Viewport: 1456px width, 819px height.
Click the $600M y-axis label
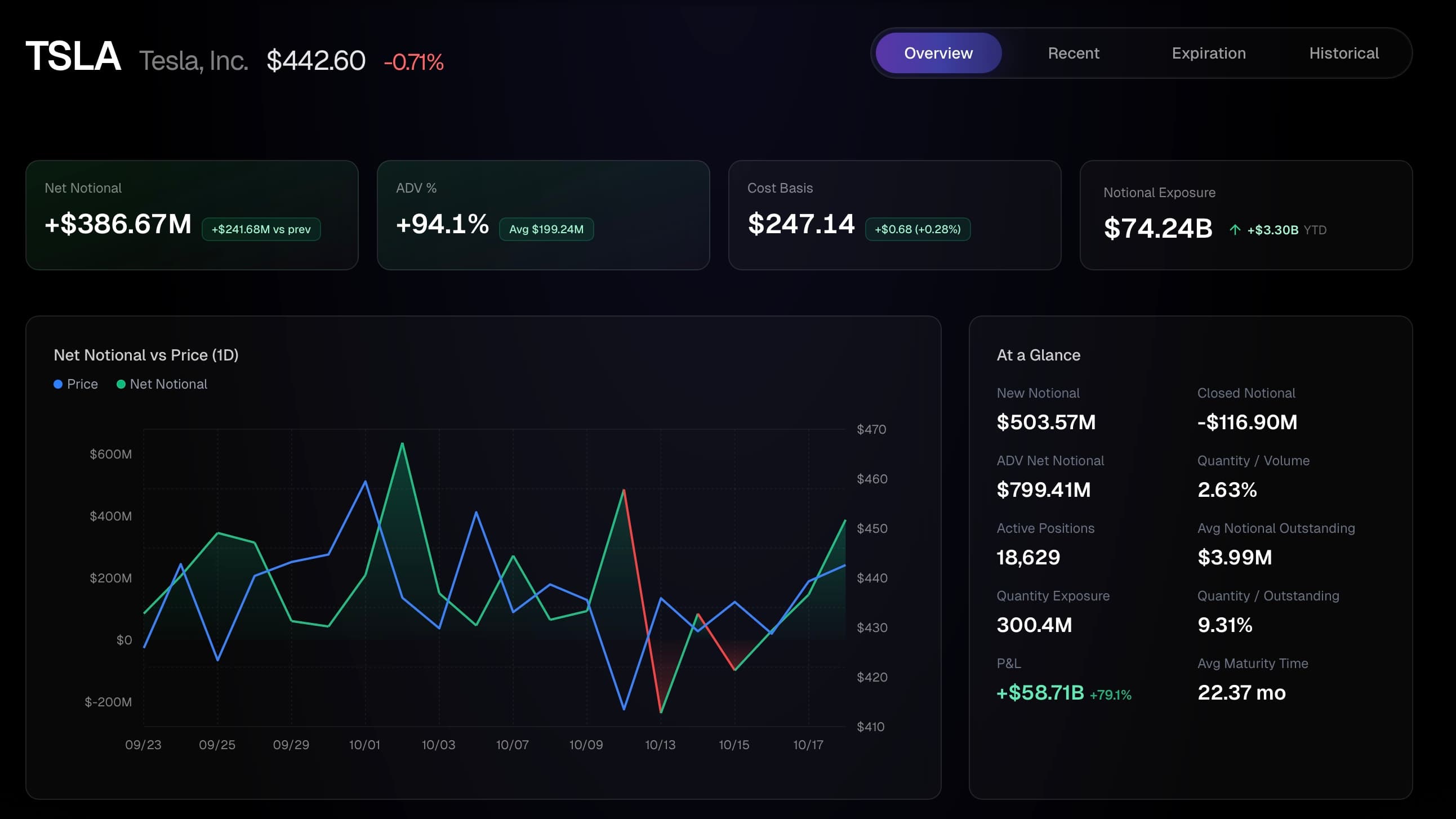pos(110,455)
